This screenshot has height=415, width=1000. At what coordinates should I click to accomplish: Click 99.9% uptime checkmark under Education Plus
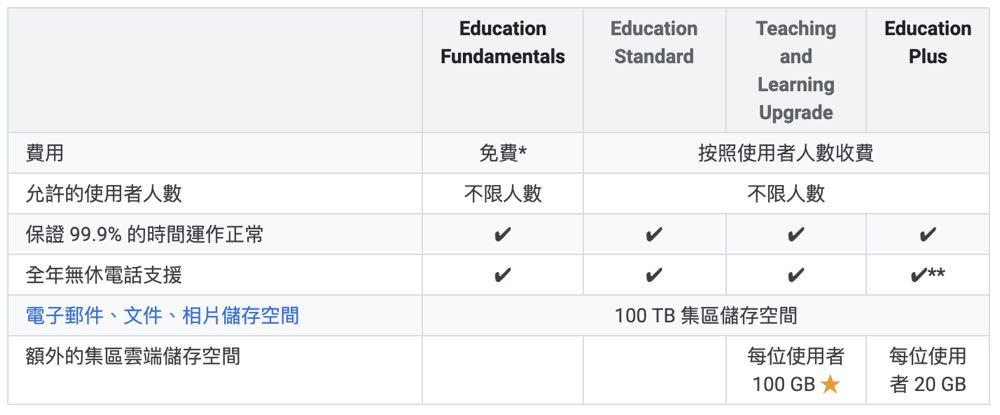pyautogui.click(x=927, y=235)
